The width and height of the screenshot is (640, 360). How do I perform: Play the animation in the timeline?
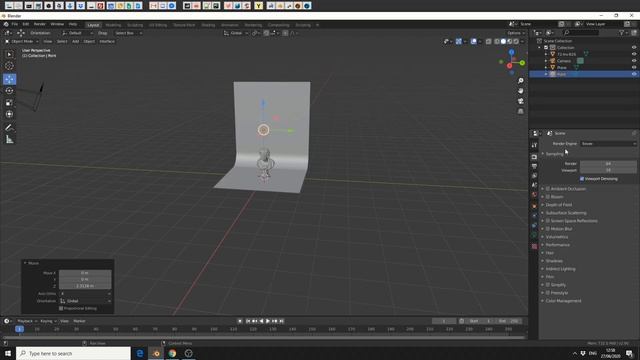tap(268, 321)
